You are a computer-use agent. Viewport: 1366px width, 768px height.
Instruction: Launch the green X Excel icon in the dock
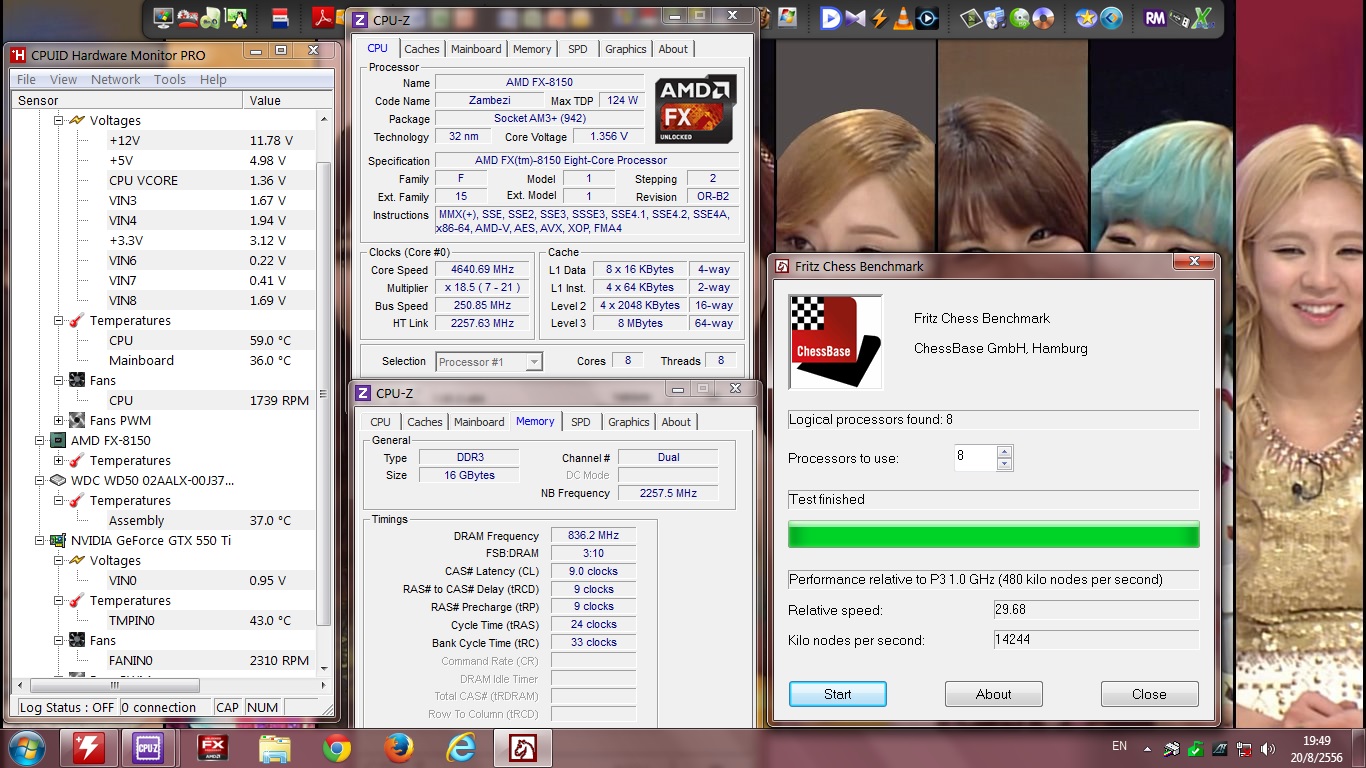click(x=1203, y=17)
